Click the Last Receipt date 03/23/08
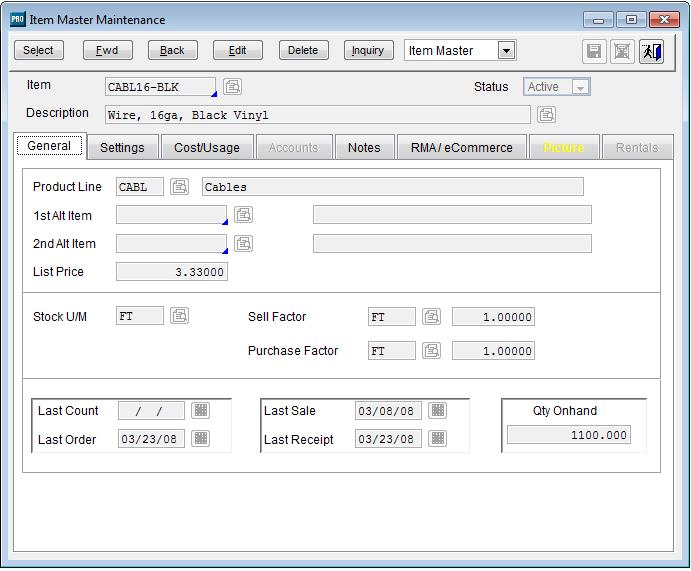 [388, 439]
